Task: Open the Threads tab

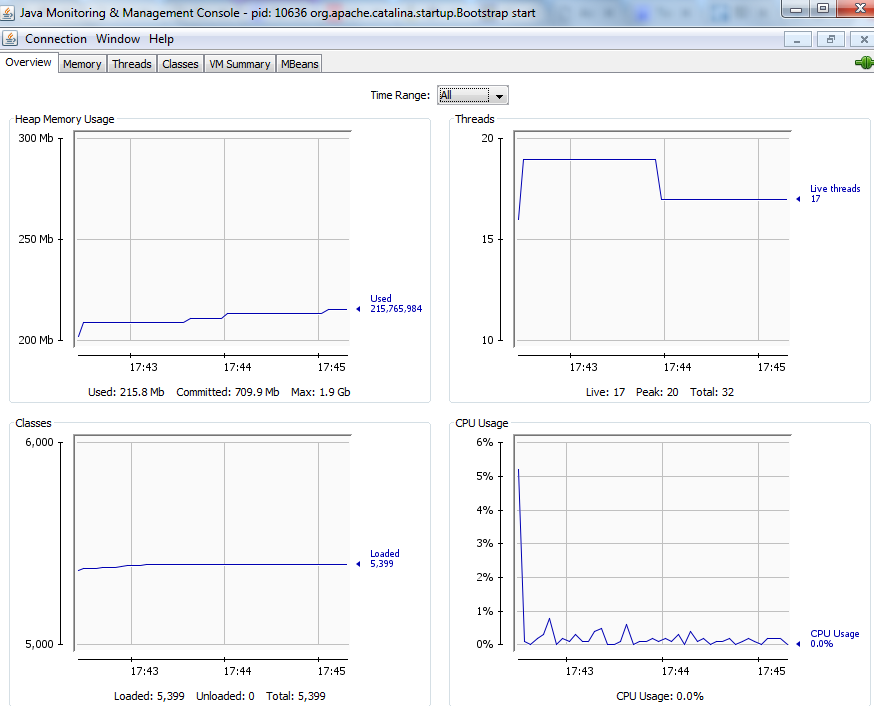Action: 132,64
